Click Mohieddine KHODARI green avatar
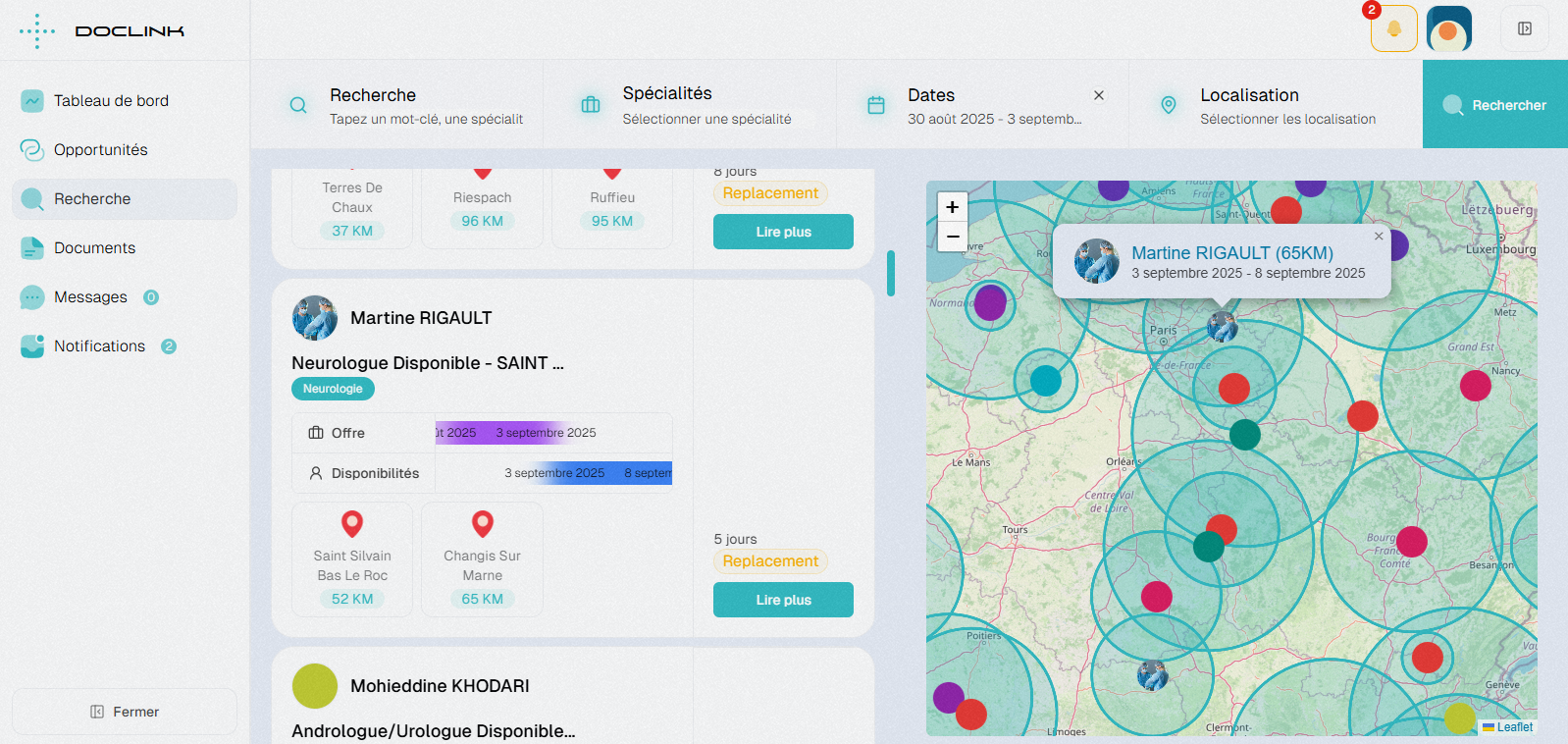Viewport: 1568px width, 744px height. coord(315,686)
